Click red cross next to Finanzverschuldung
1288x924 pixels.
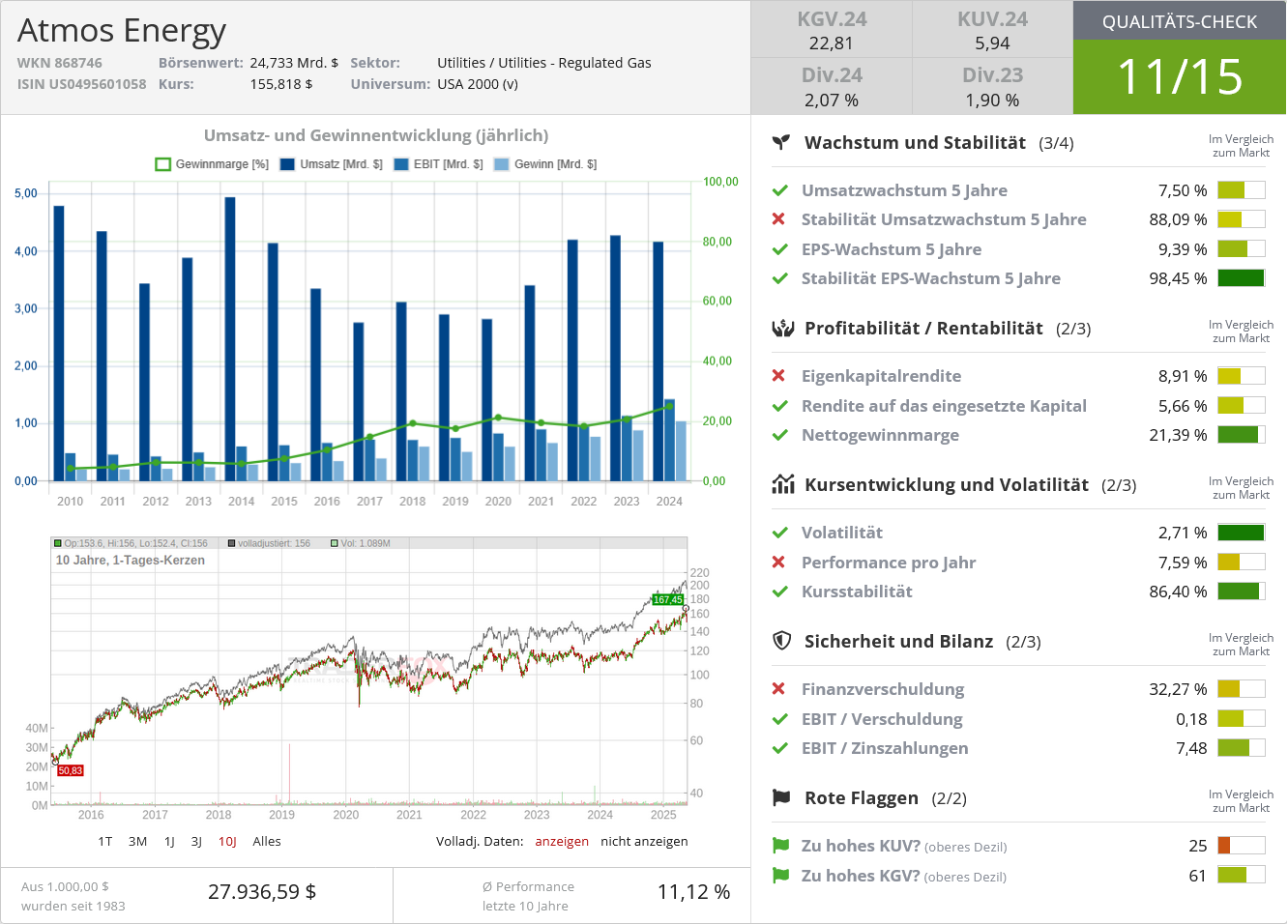point(778,689)
